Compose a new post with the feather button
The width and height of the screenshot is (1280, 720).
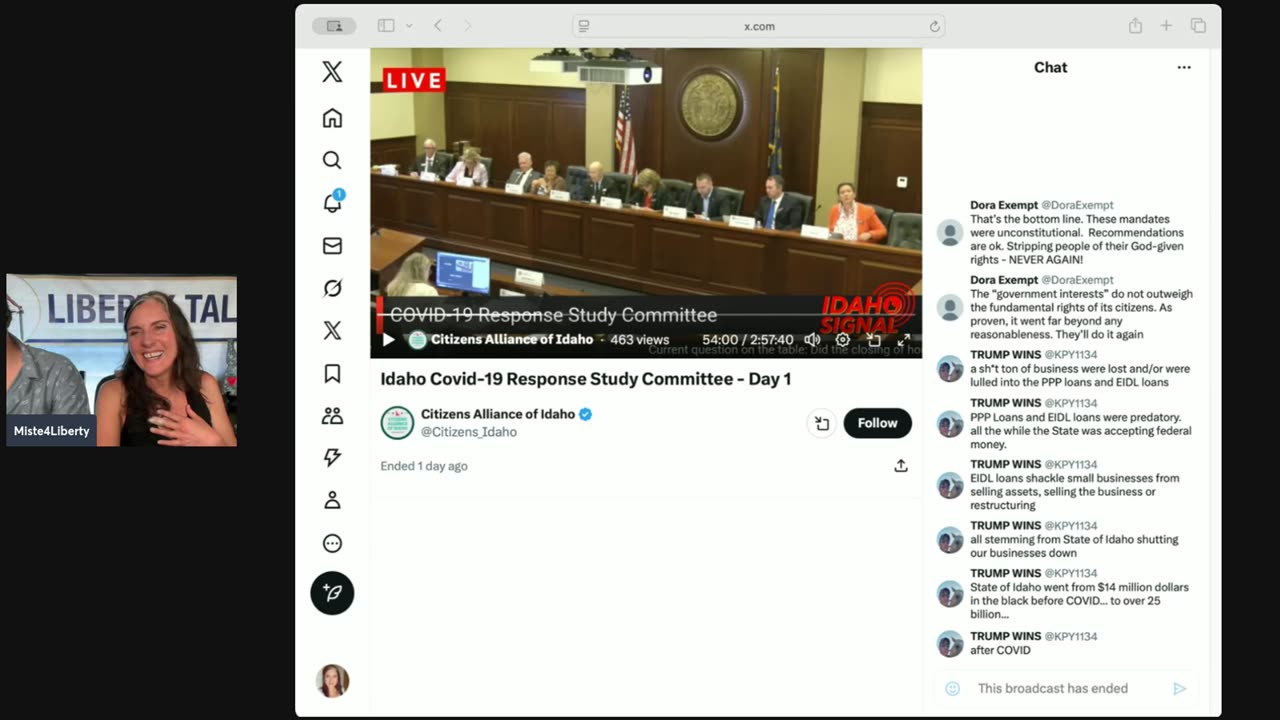332,593
